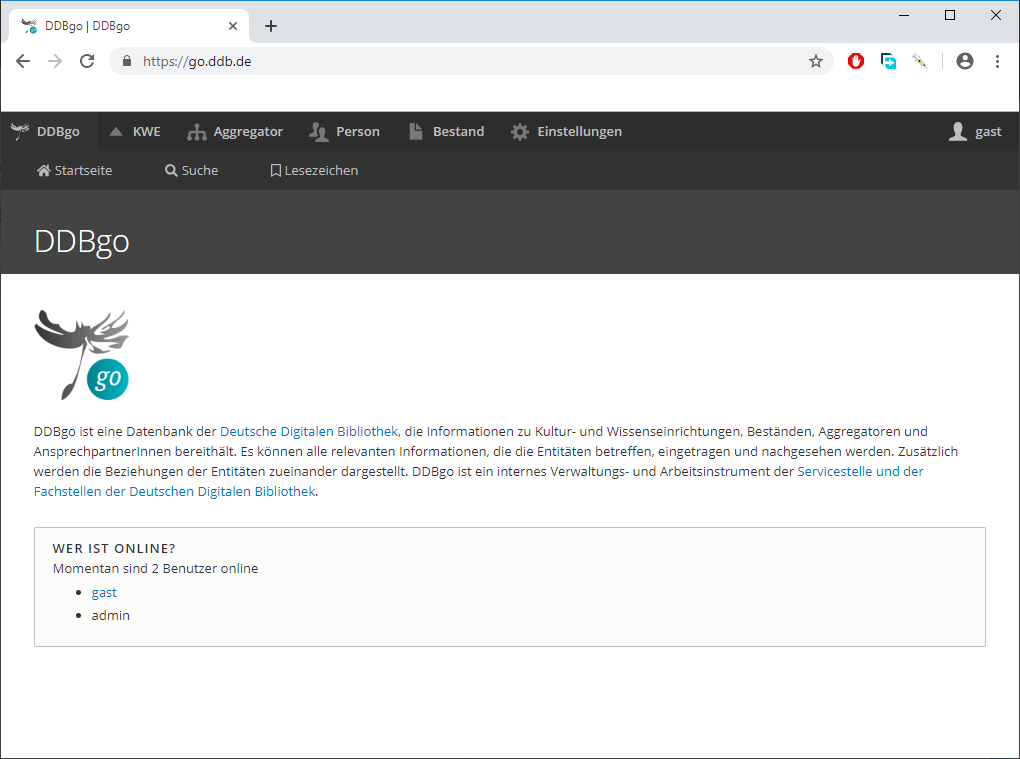Click 'Momentan sind 2 Benutzer online' text

click(x=155, y=568)
